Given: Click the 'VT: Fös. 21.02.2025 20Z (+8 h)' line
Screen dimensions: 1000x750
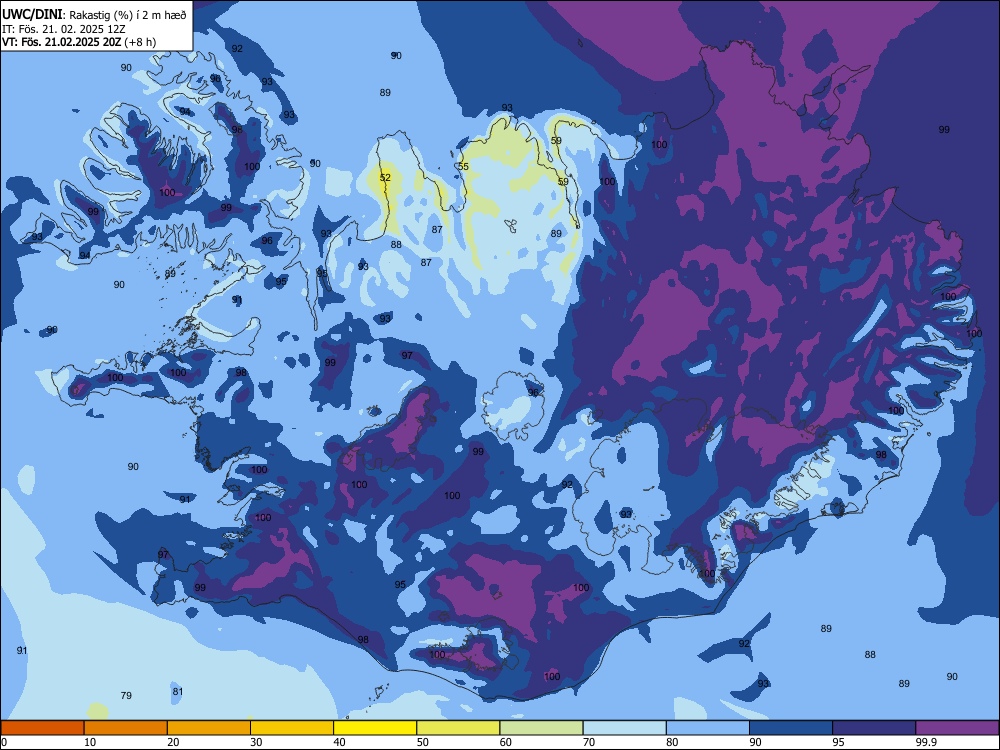Looking at the screenshot, I should pos(79,42).
